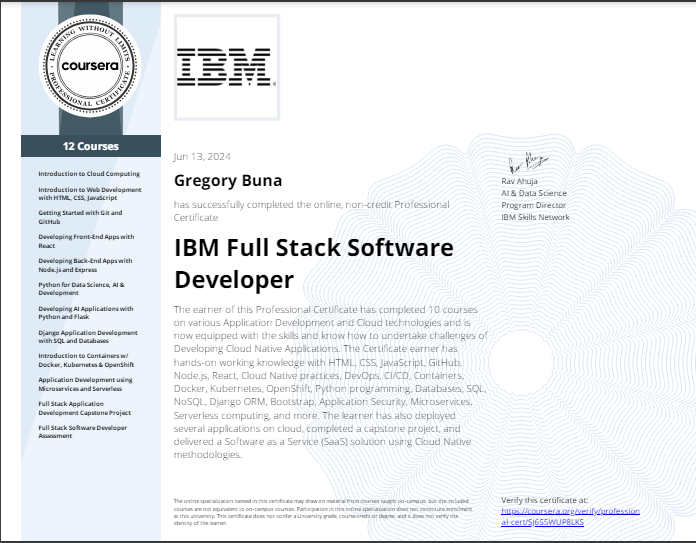
Task: Click the Coursera professional certificate seal
Action: tap(91, 70)
